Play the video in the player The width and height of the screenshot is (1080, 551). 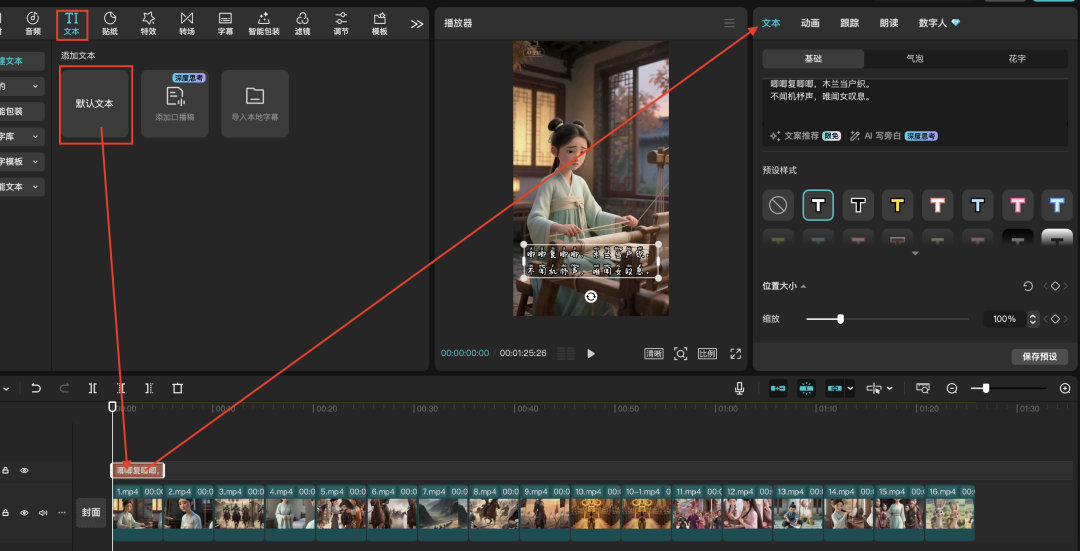pyautogui.click(x=591, y=353)
